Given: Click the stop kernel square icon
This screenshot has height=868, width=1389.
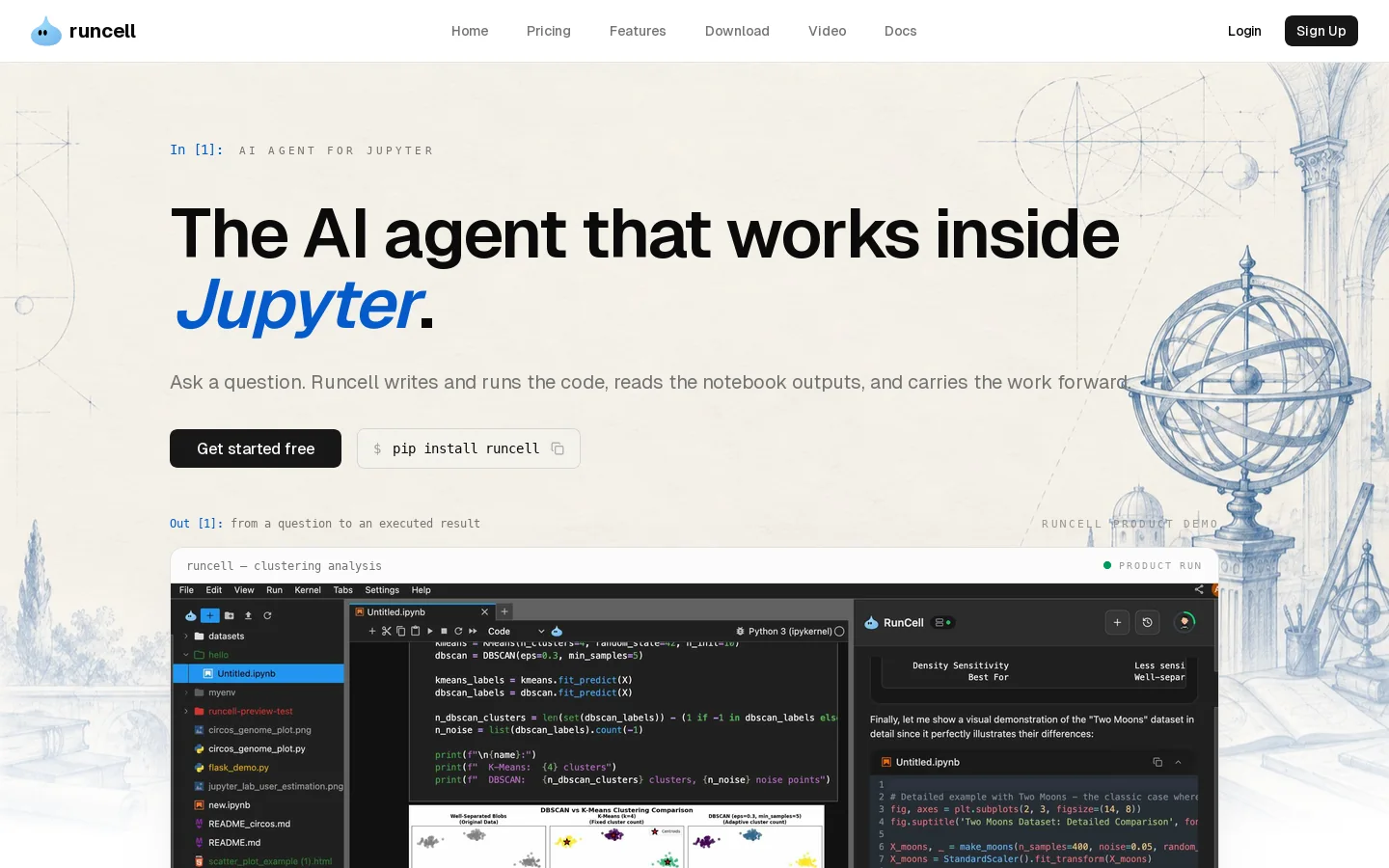Looking at the screenshot, I should (x=444, y=632).
